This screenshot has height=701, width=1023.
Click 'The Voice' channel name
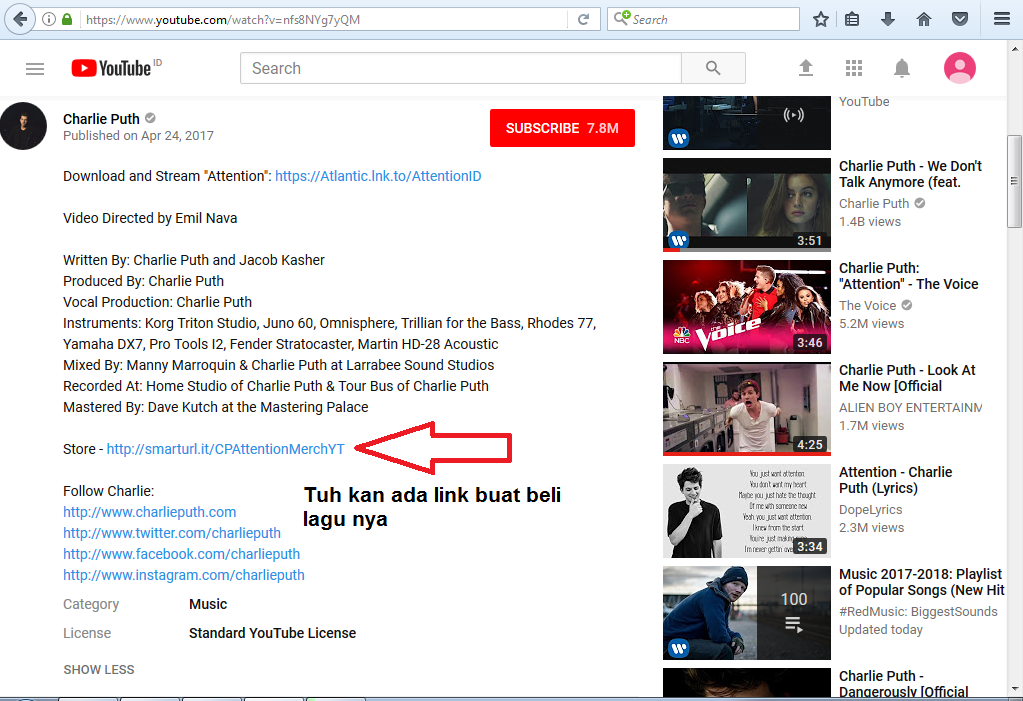point(868,305)
